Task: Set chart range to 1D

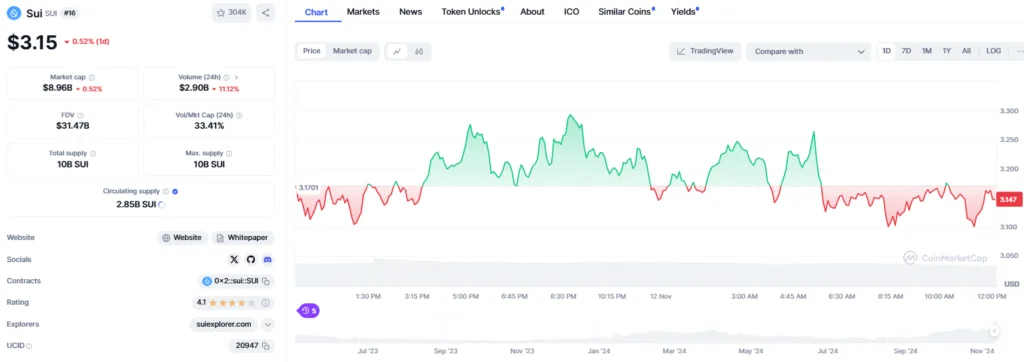Action: [x=886, y=51]
